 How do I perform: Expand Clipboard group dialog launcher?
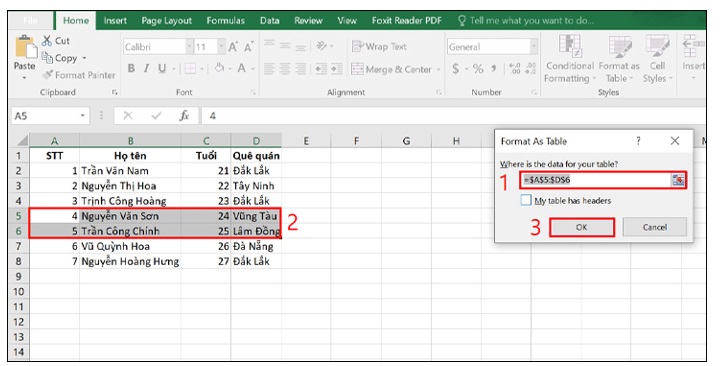click(114, 92)
